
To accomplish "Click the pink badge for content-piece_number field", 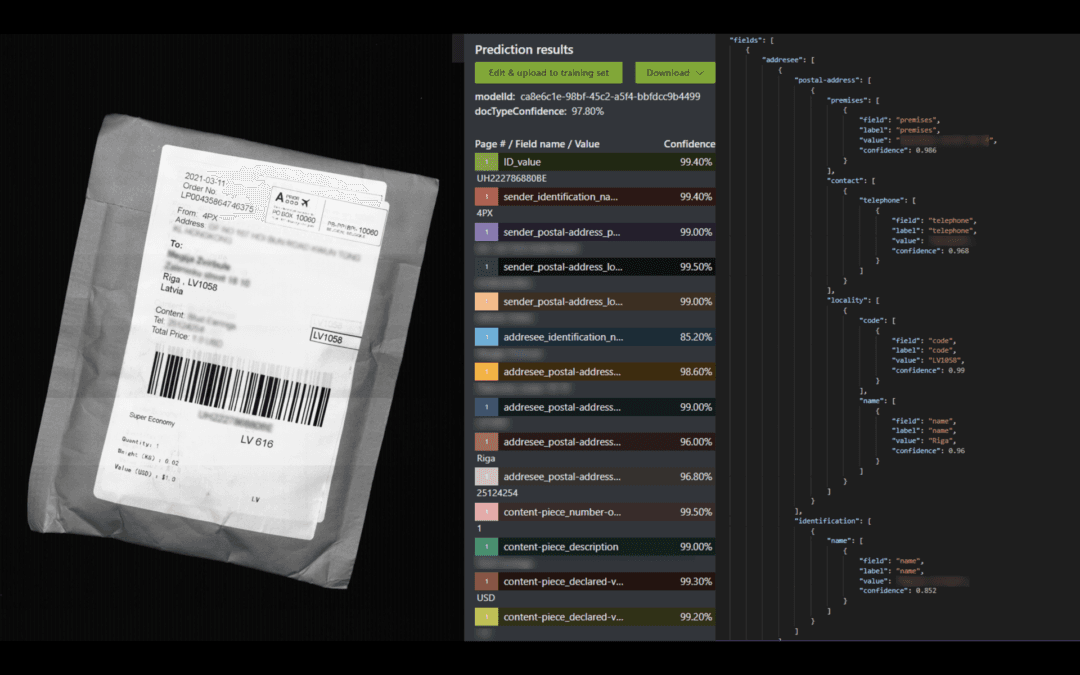I will 486,512.
